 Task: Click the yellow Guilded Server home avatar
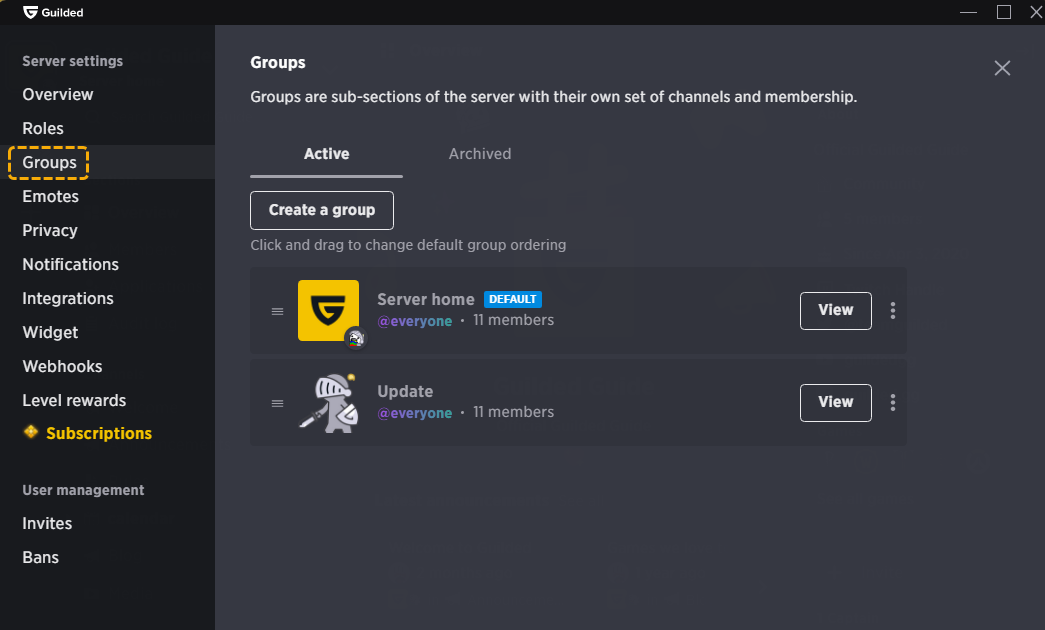328,310
